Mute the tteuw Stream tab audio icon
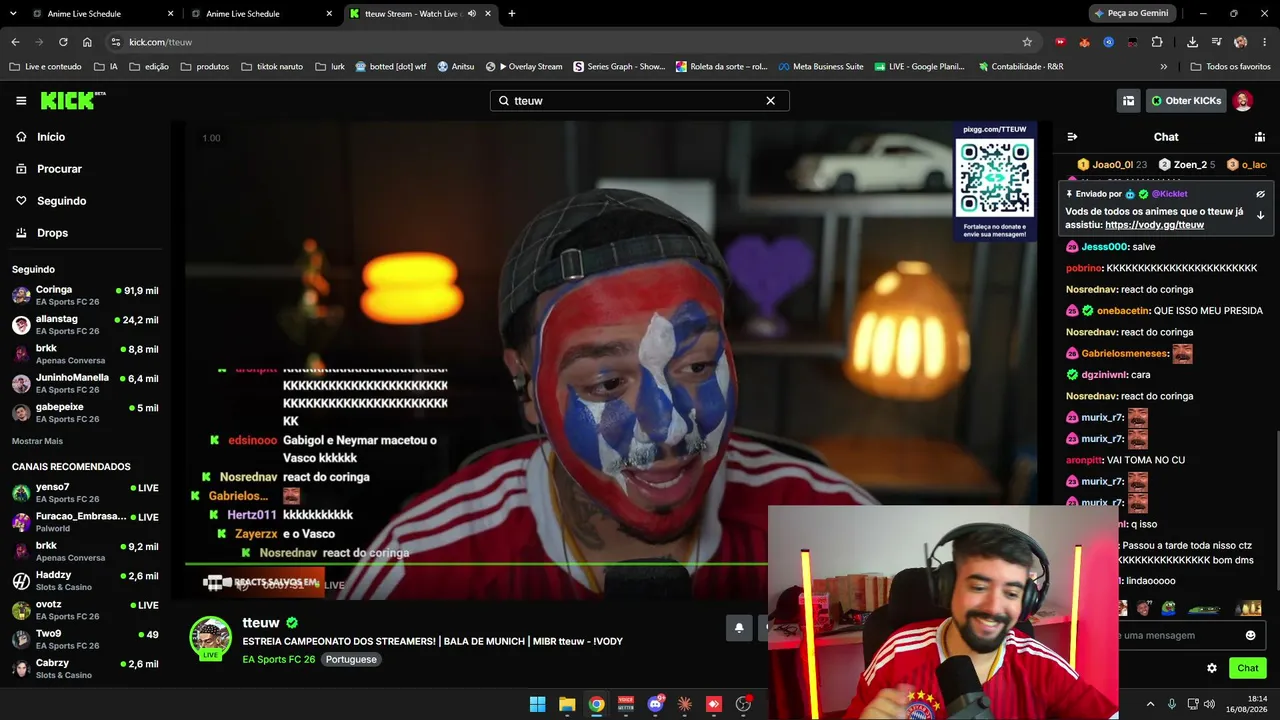 tap(472, 14)
